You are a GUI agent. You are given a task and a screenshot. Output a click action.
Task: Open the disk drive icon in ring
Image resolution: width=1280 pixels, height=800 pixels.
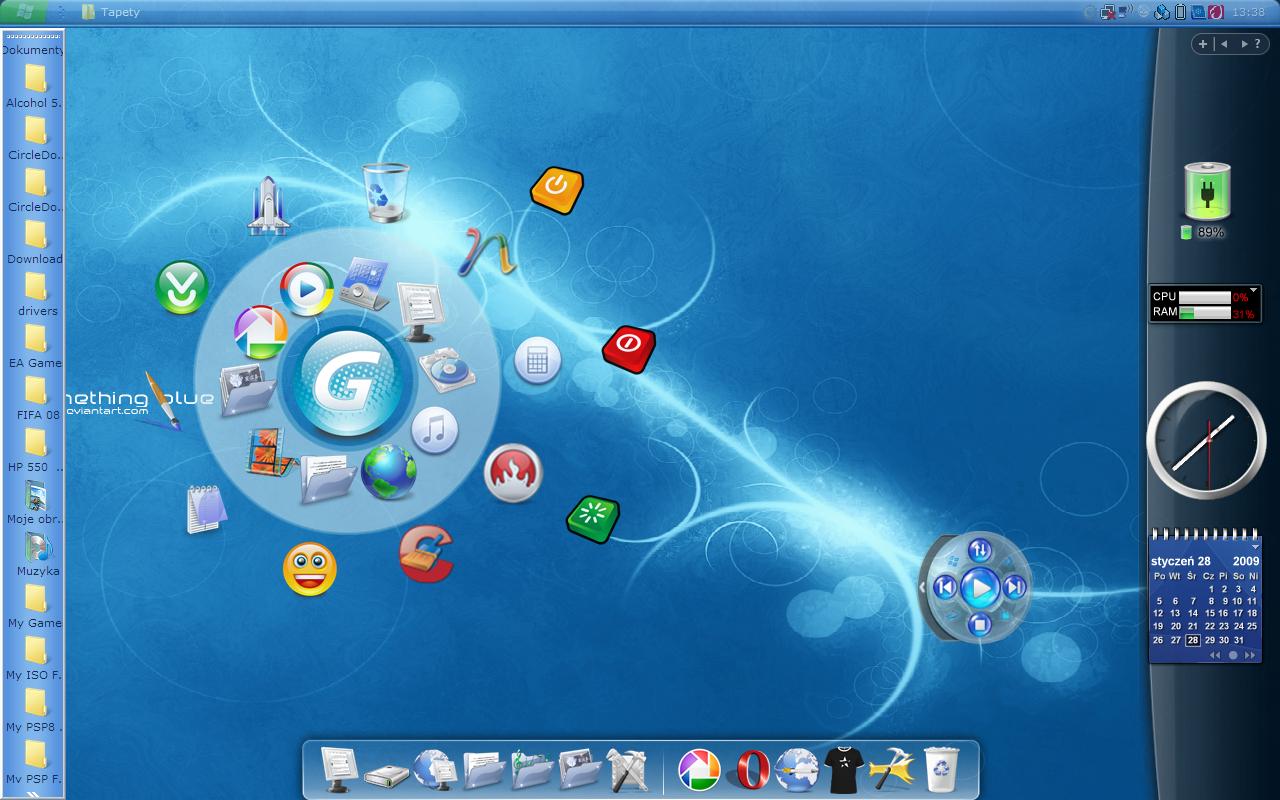pyautogui.click(x=447, y=371)
